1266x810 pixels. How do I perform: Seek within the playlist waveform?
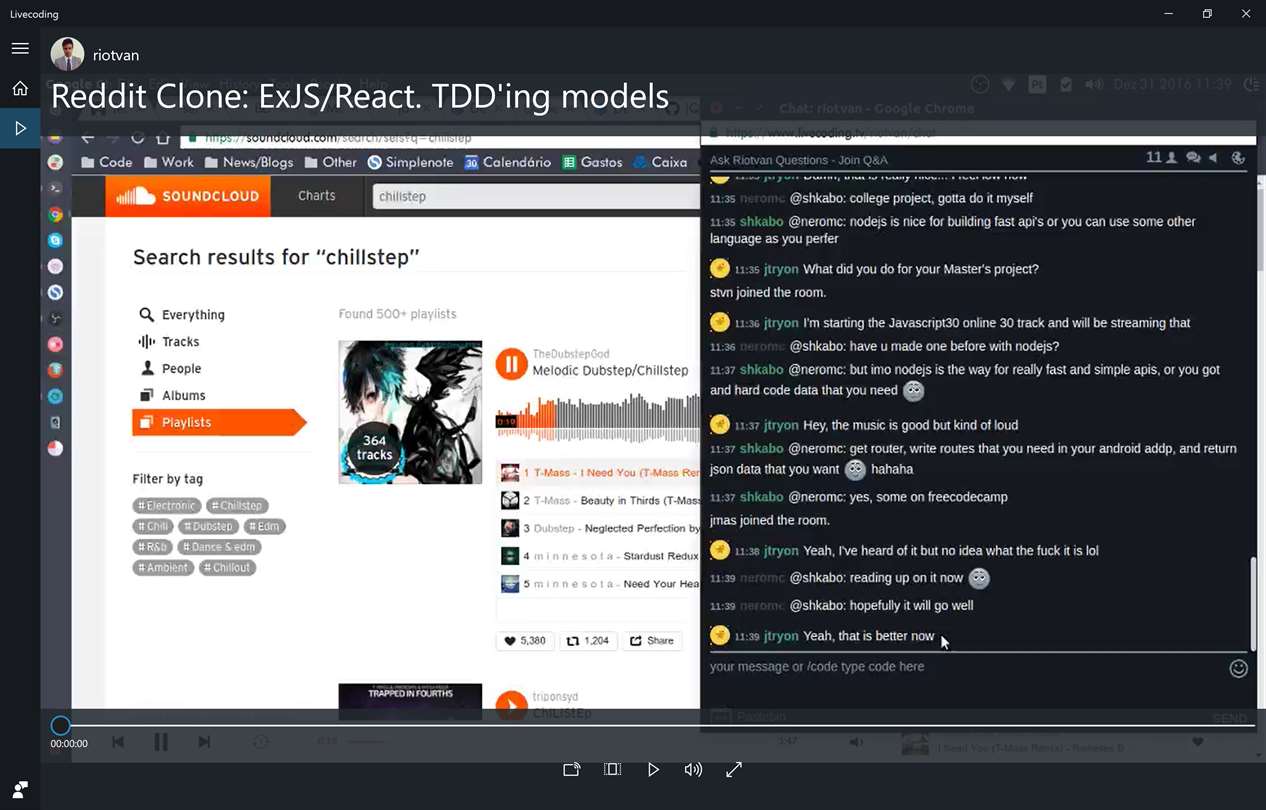click(598, 416)
